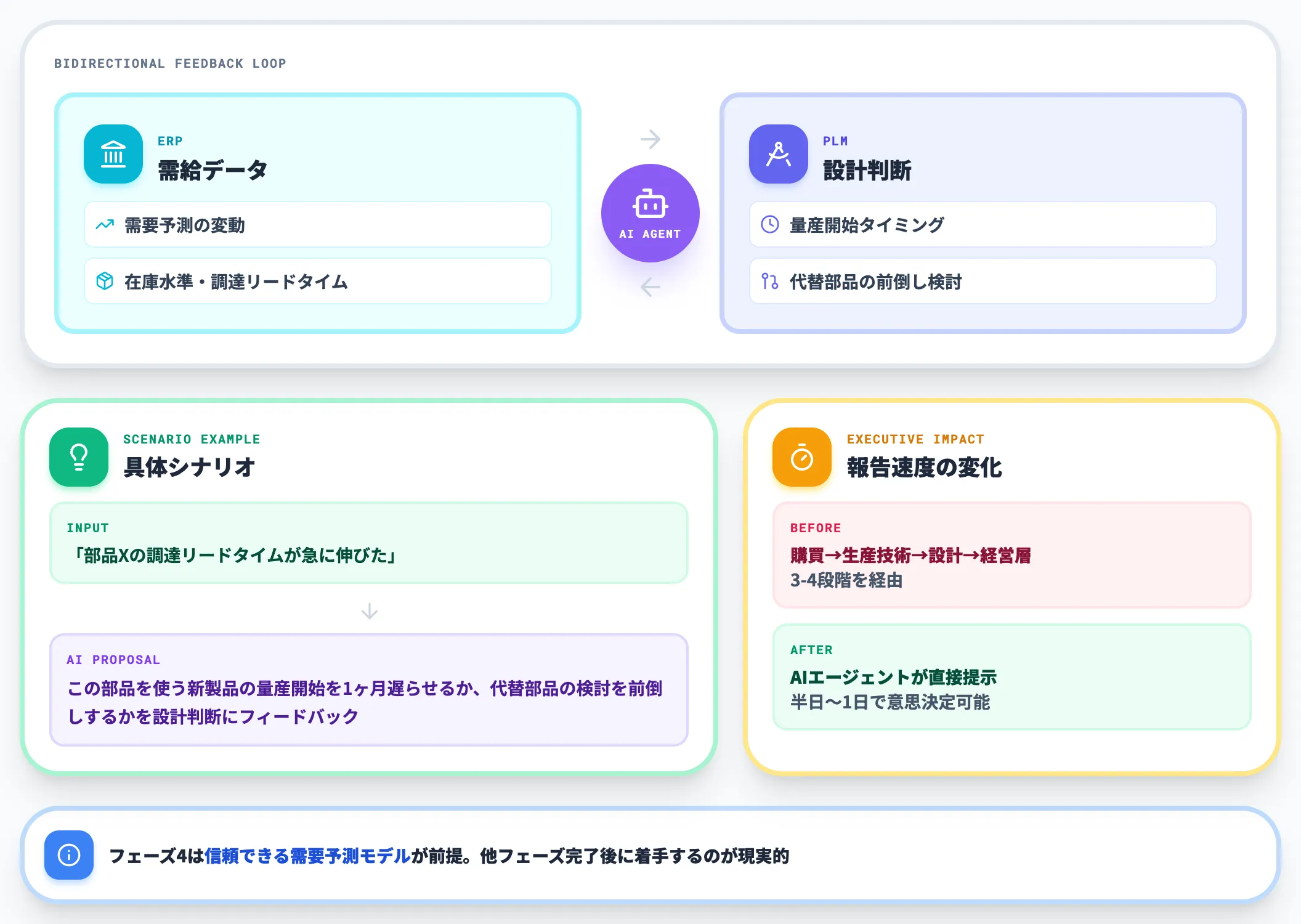Click the 需給データ heading

[x=213, y=170]
